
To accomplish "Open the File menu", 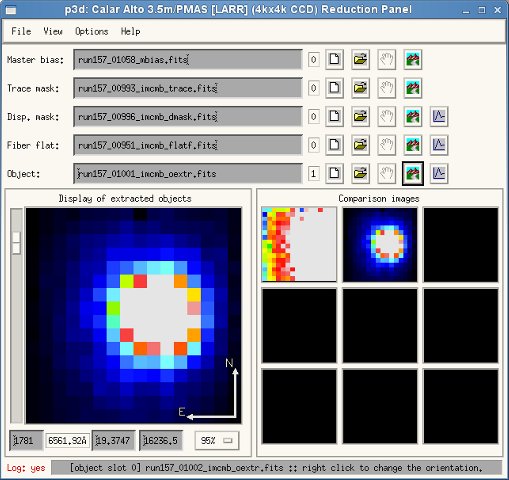I will click(x=21, y=31).
